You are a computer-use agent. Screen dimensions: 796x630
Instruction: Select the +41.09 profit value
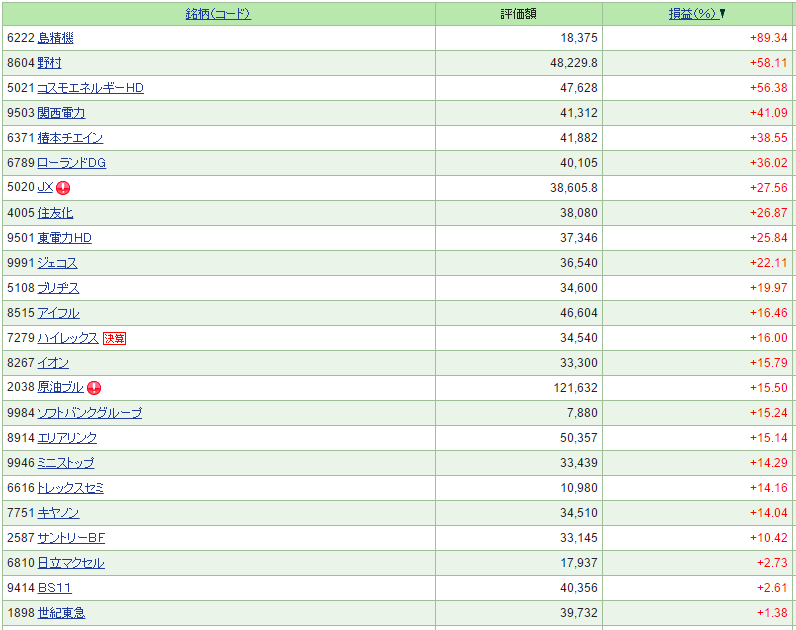[x=769, y=113]
